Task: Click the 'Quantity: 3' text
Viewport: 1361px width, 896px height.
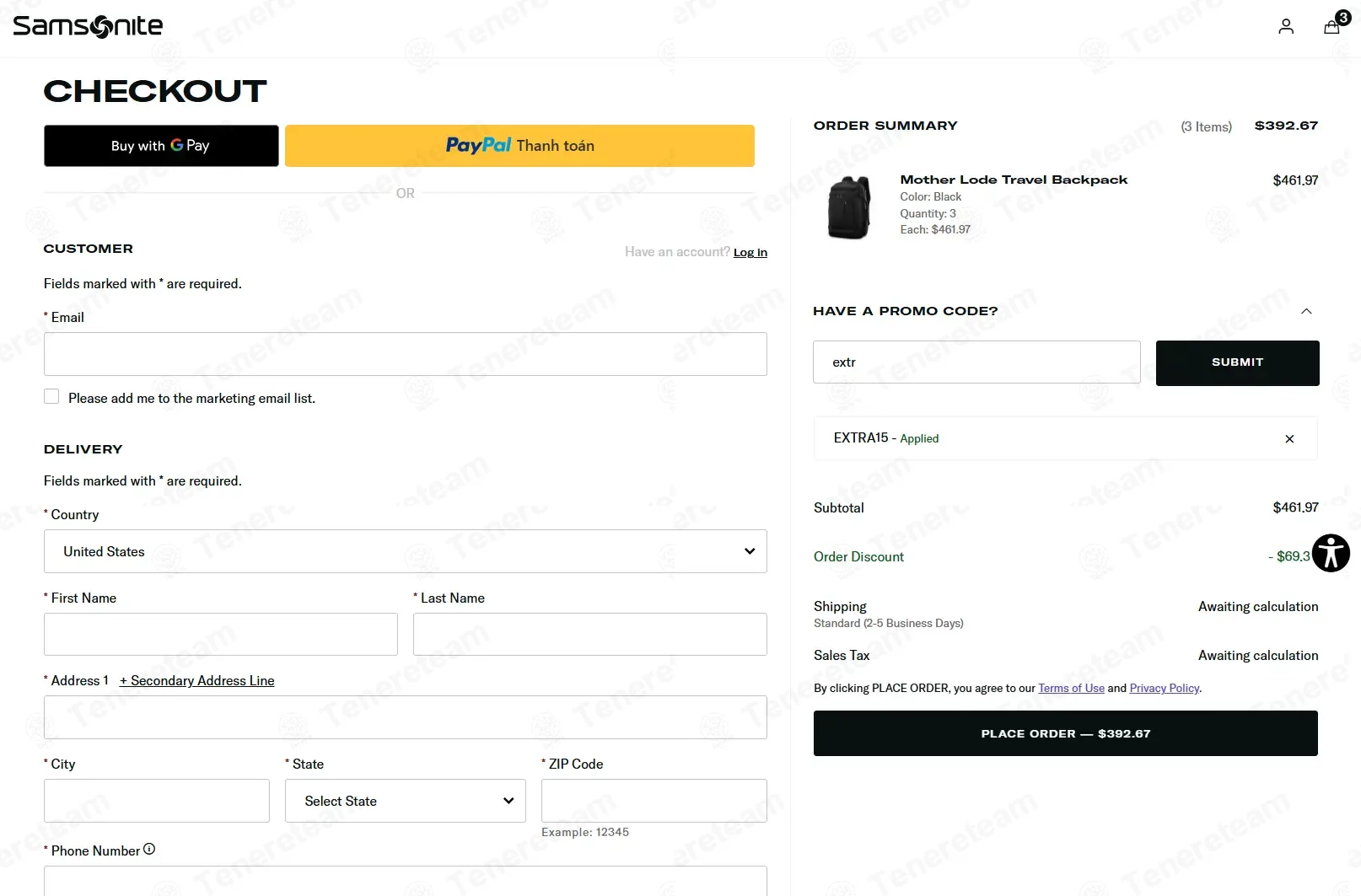Action: (x=928, y=214)
